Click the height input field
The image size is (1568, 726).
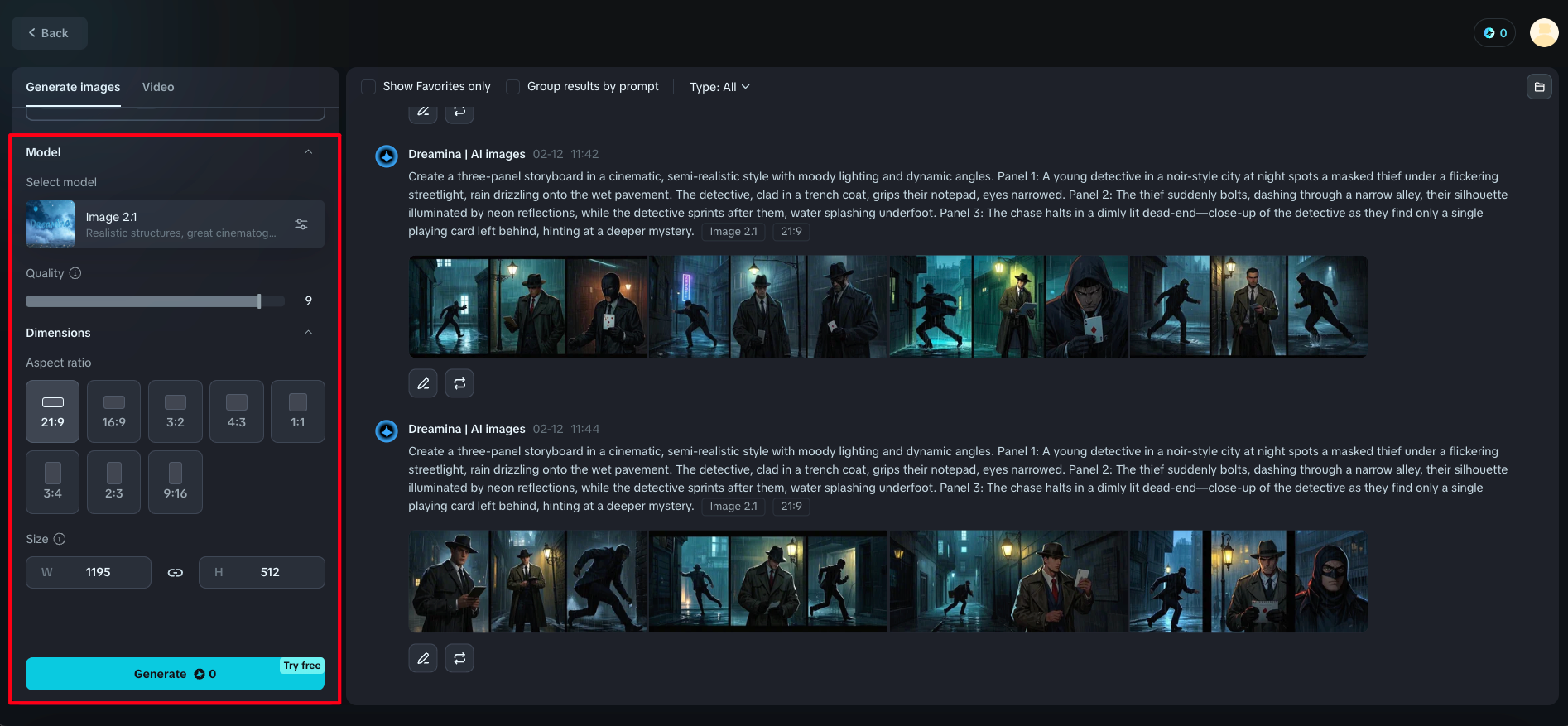tap(262, 572)
